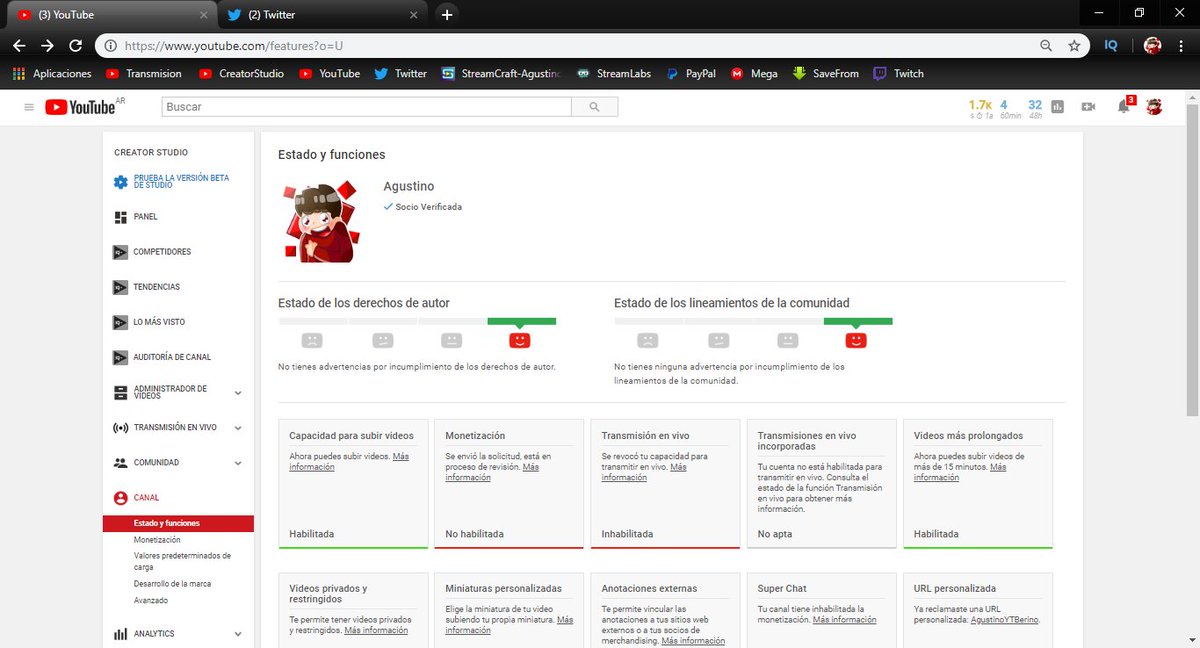Viewport: 1200px width, 648px height.
Task: Open the Mega bookmark
Action: [x=755, y=73]
